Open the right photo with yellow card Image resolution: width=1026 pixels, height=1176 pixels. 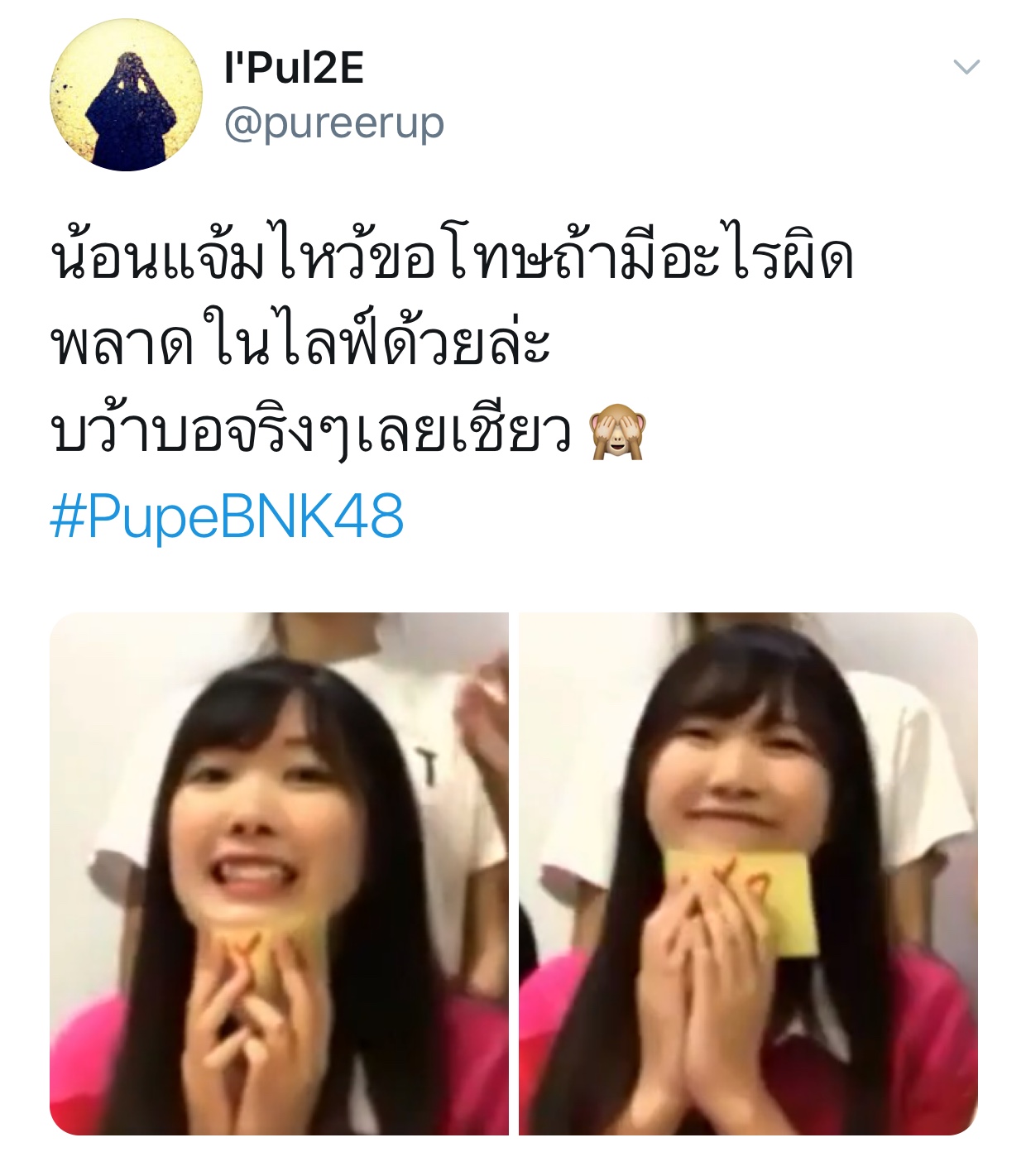pyautogui.click(x=749, y=874)
